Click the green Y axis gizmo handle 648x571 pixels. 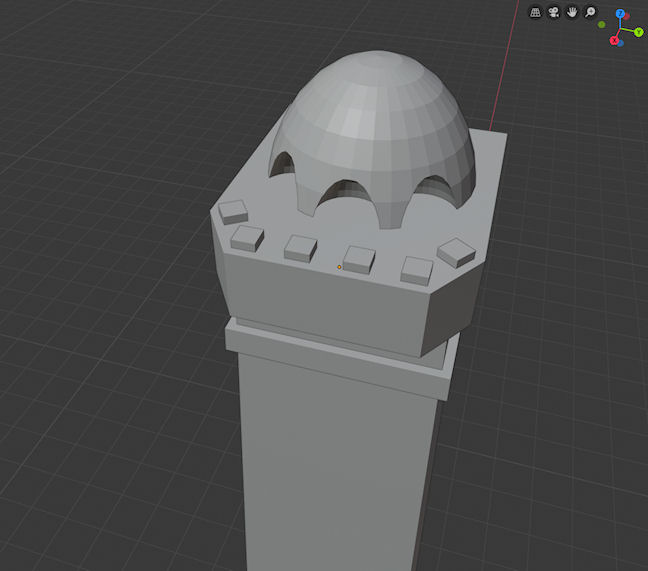(x=638, y=32)
